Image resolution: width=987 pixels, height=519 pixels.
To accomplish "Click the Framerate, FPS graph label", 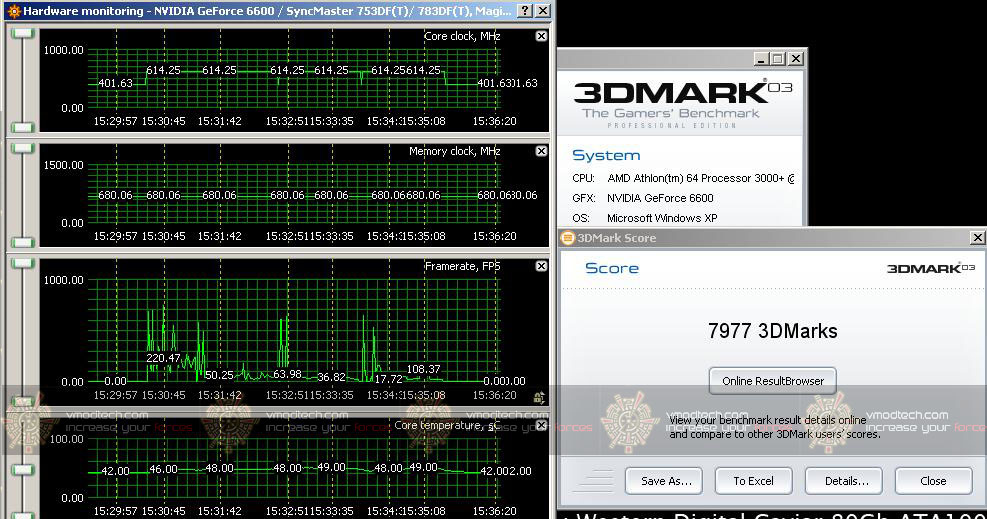I will tap(462, 266).
